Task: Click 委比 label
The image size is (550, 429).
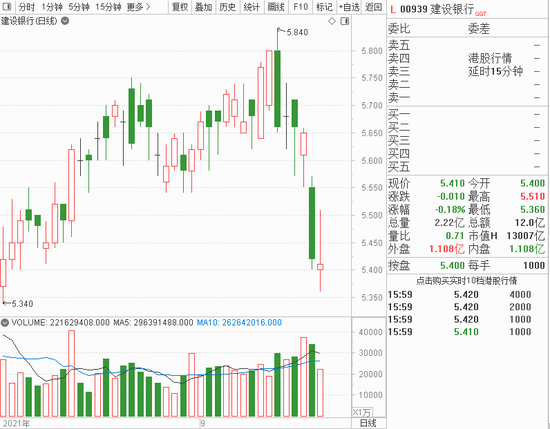Action: click(399, 29)
